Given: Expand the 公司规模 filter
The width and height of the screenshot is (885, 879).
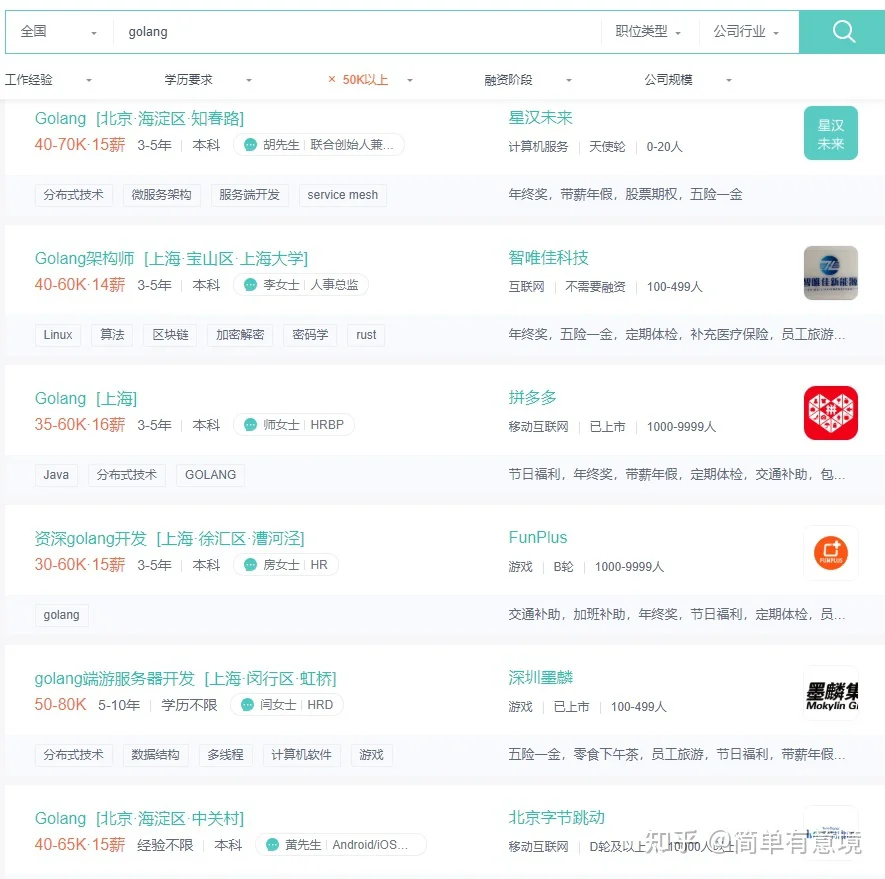Looking at the screenshot, I should pos(689,80).
